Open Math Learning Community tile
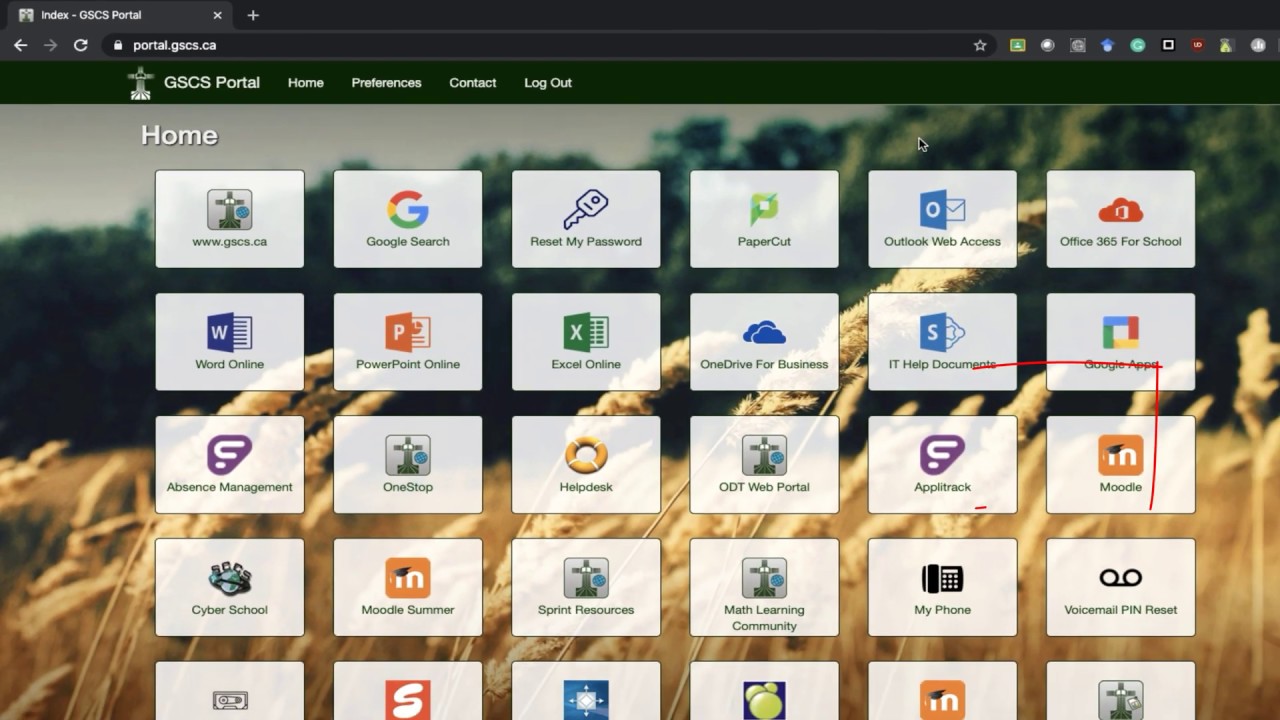 click(x=764, y=588)
